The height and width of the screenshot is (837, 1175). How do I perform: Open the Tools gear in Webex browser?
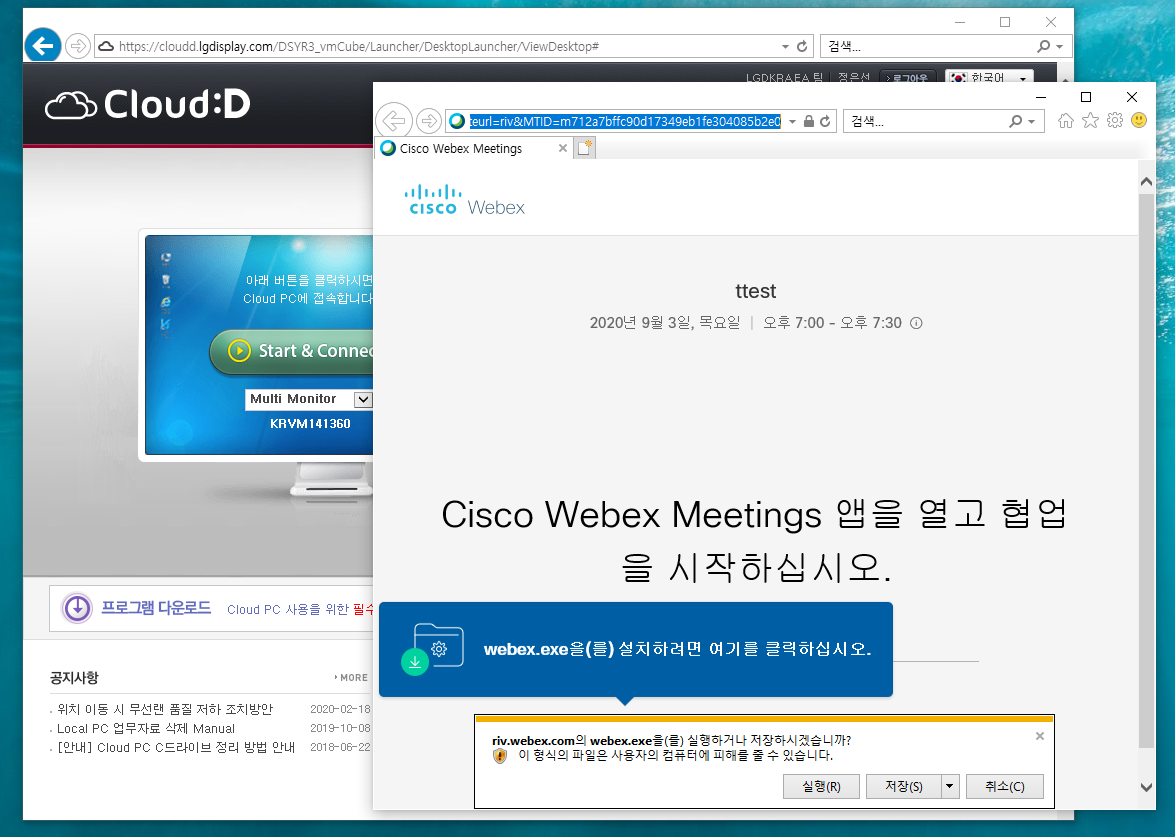[x=1115, y=121]
